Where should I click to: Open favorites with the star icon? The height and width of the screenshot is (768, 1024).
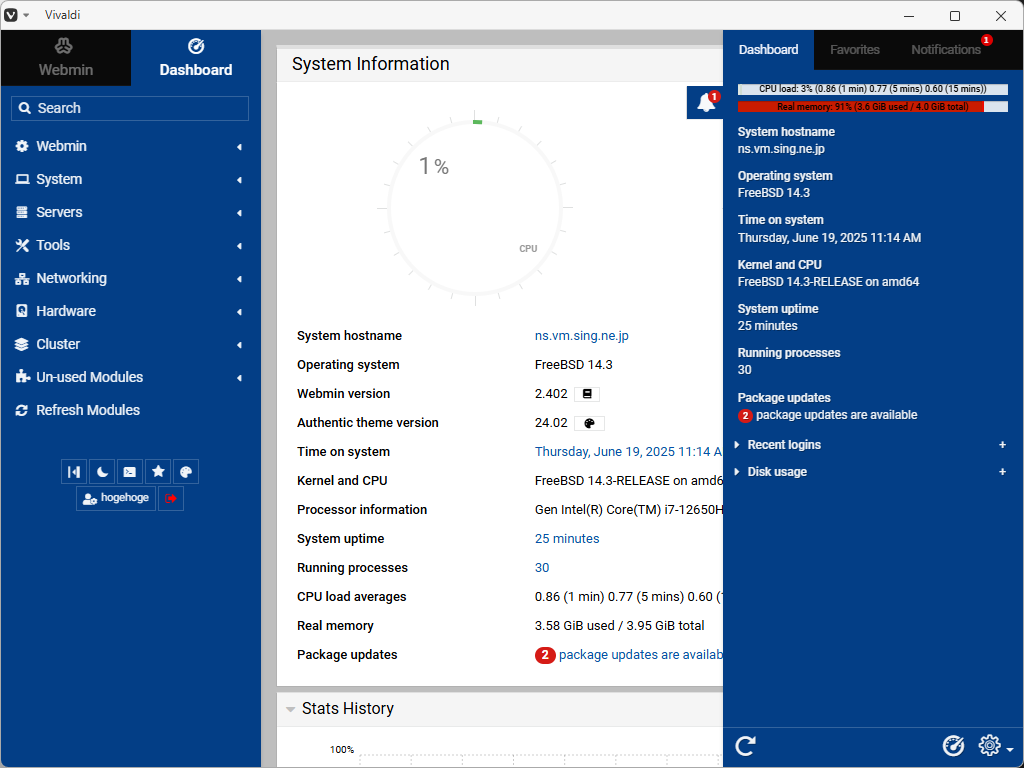coord(158,472)
